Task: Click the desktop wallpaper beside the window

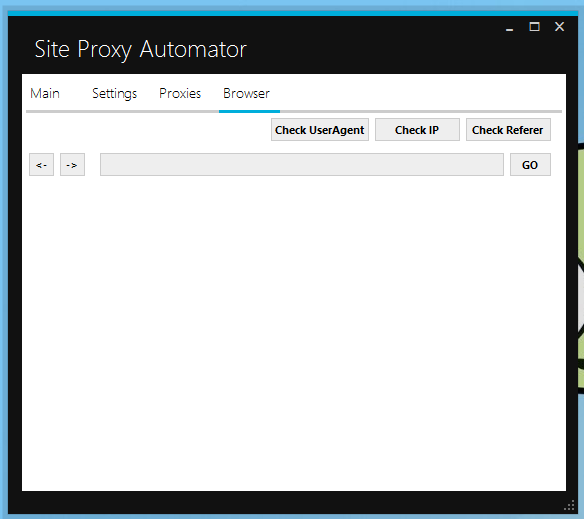Action: click(580, 261)
